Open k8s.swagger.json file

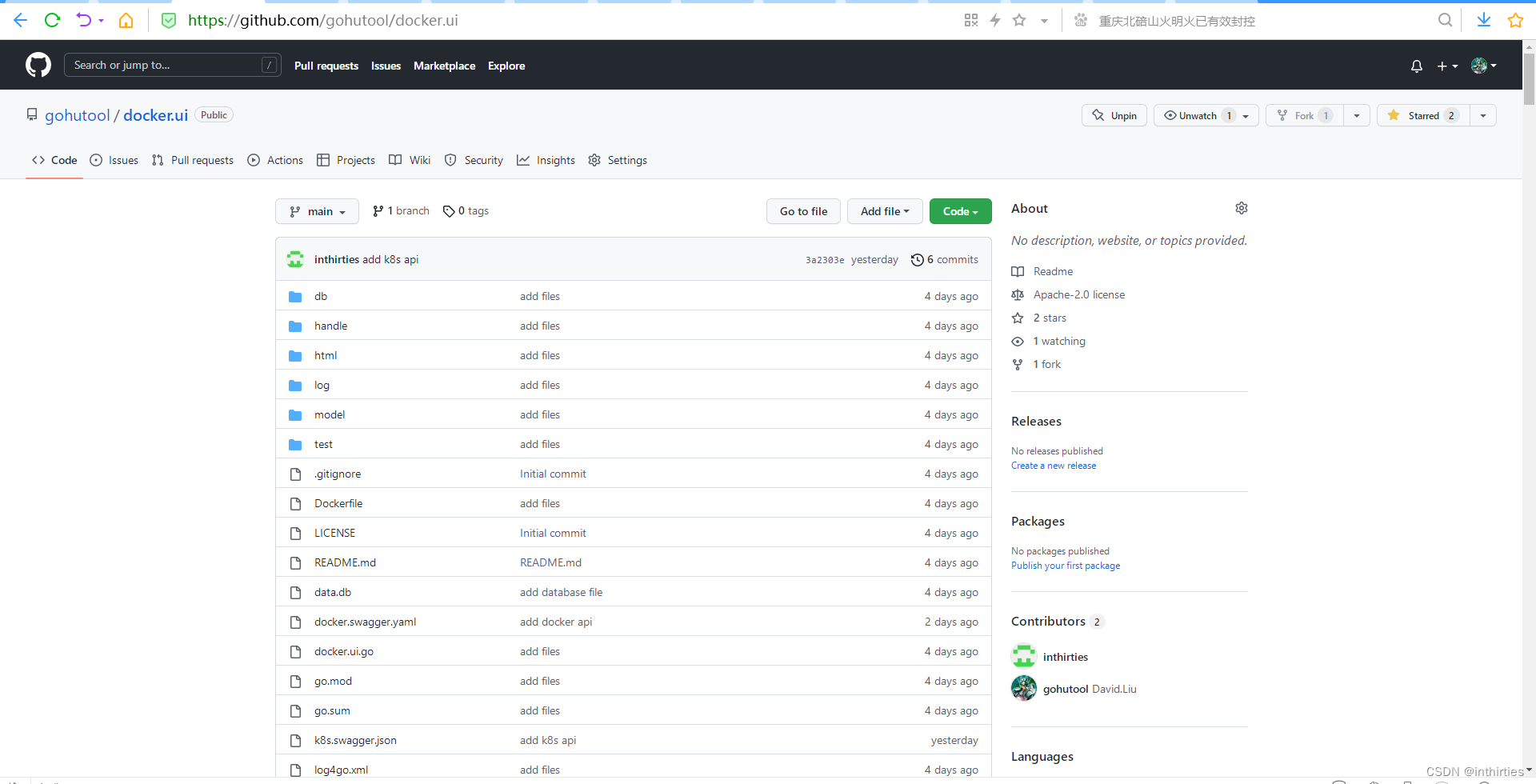[x=355, y=740]
